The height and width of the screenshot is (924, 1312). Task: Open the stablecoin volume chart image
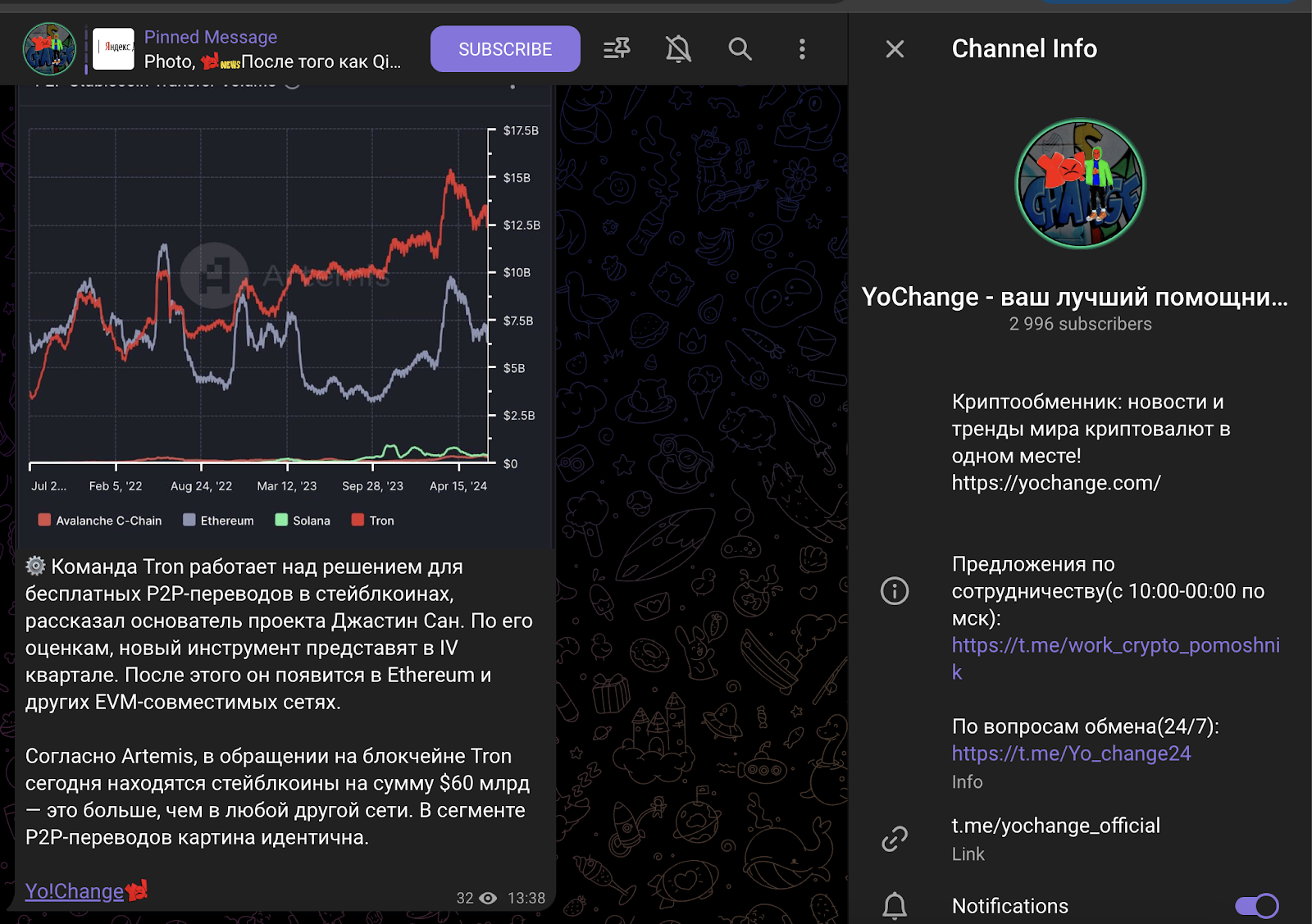[284, 316]
